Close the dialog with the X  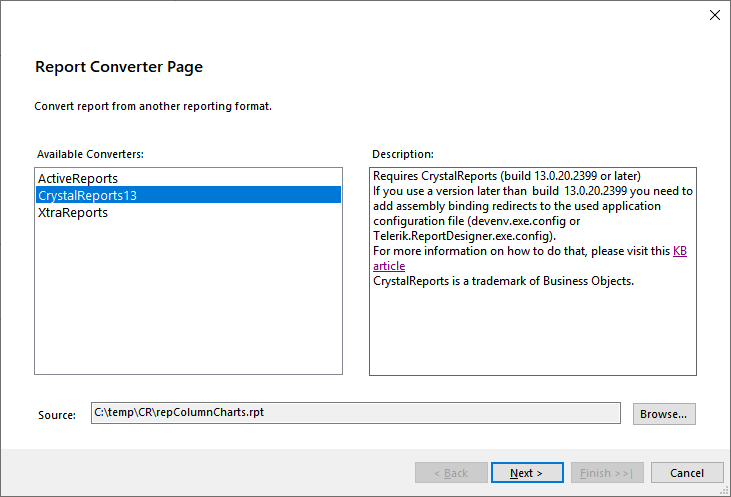(715, 15)
